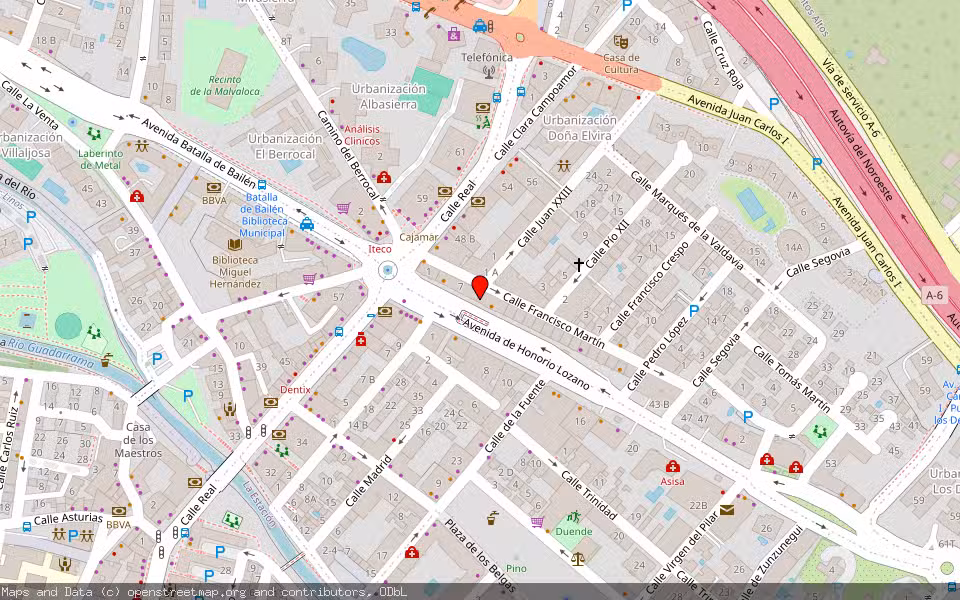The width and height of the screenshot is (960, 600).
Task: Select the Avenida de Honorio Lozano label
Action: (x=526, y=354)
